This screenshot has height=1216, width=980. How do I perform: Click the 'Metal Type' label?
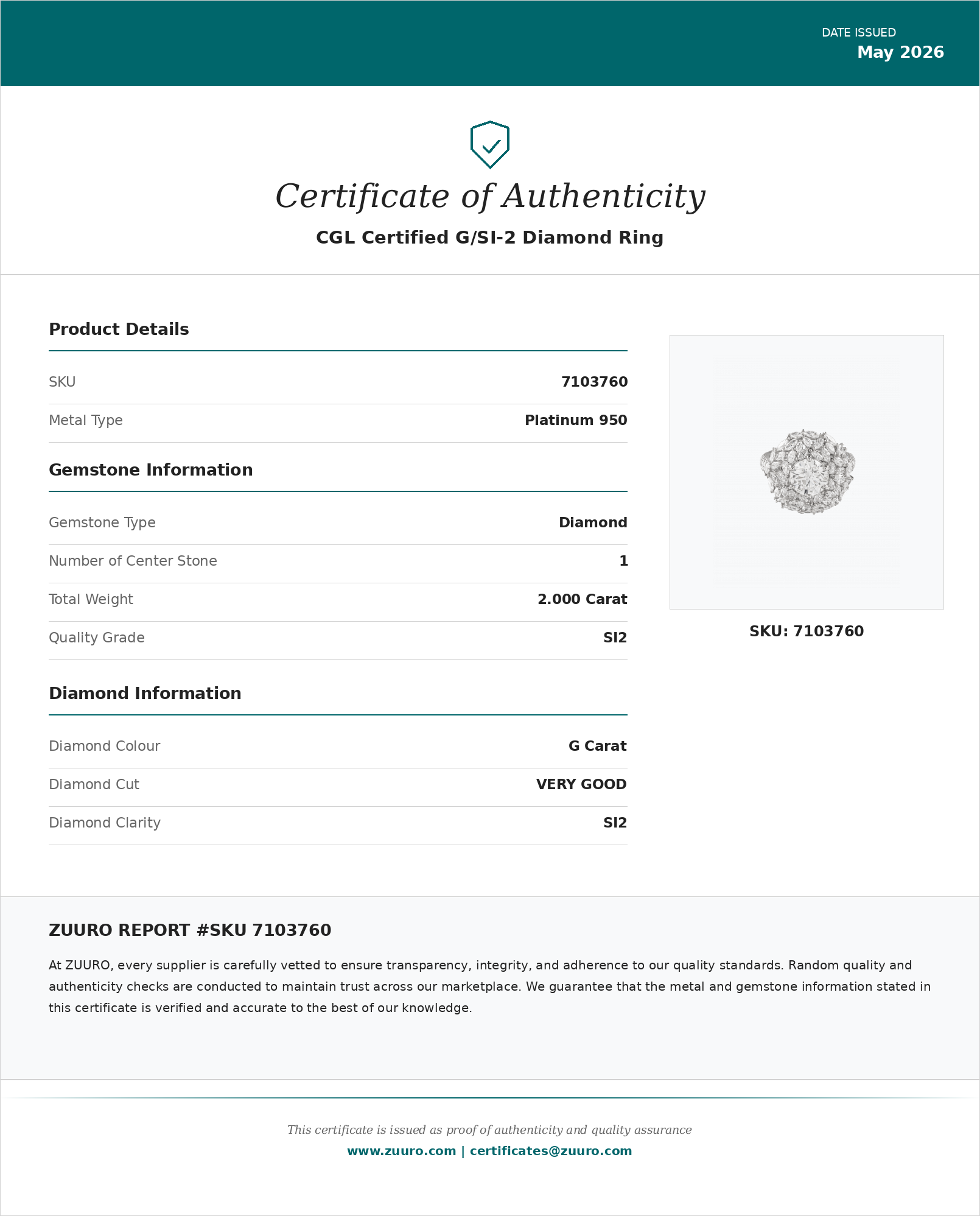tap(86, 421)
